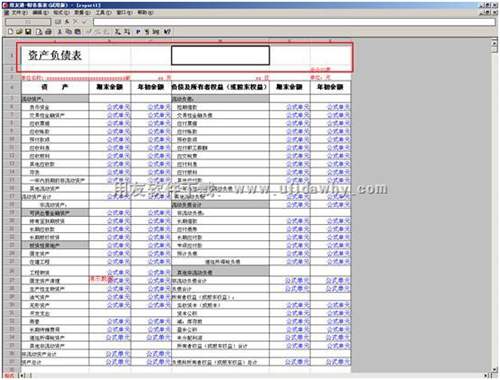500x380 pixels.
Task: Open the 工具 menu
Action: coord(103,12)
